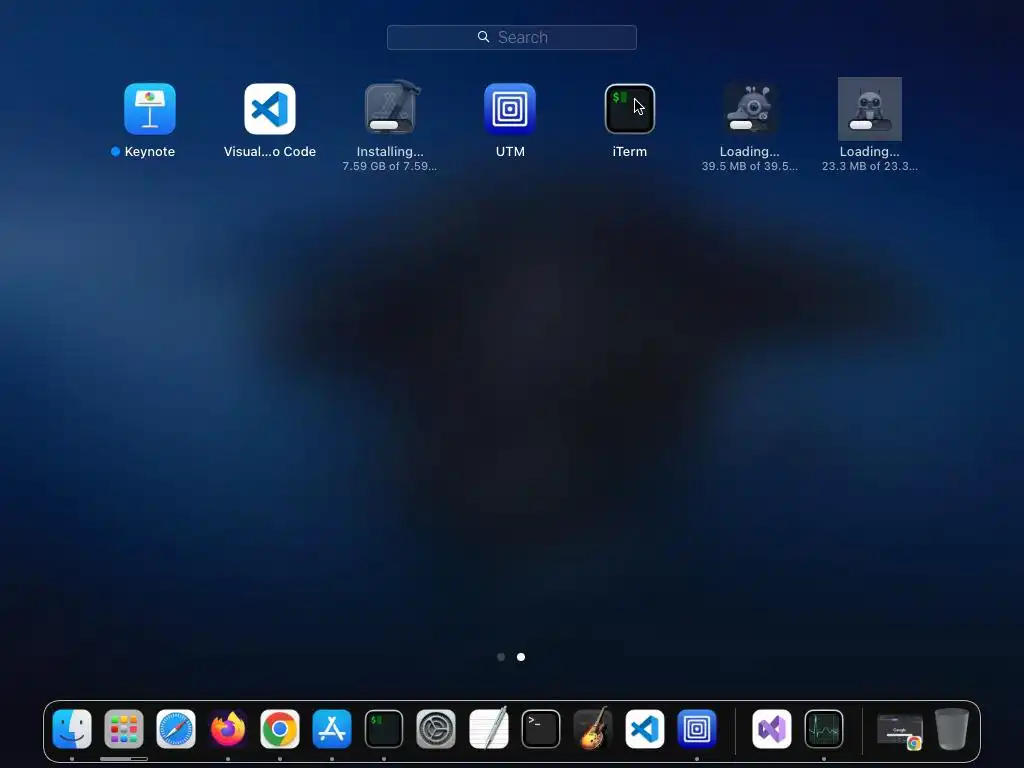The image size is (1024, 768).
Task: Click the Launchpad search field
Action: 511,37
